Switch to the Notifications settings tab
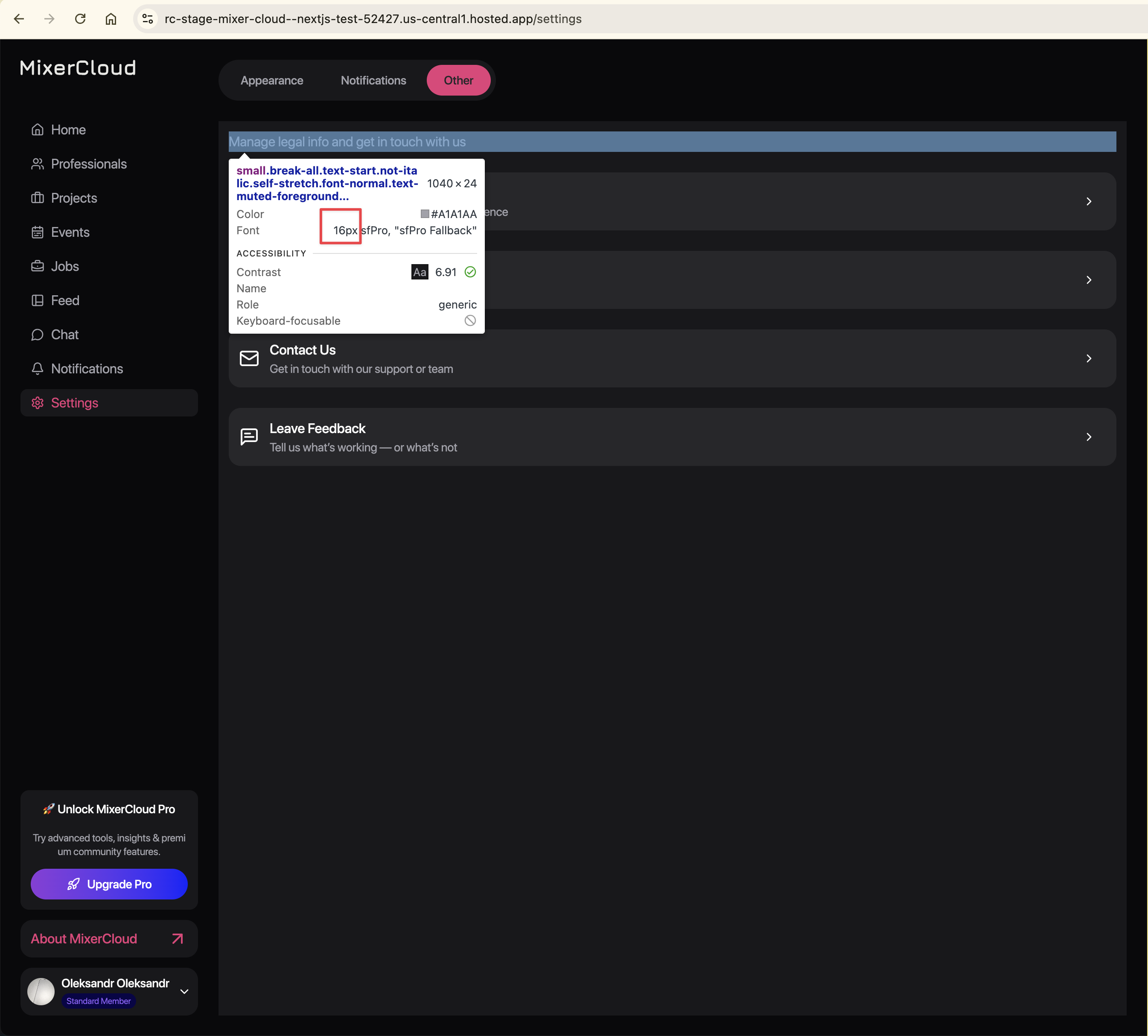1148x1036 pixels. pos(373,80)
